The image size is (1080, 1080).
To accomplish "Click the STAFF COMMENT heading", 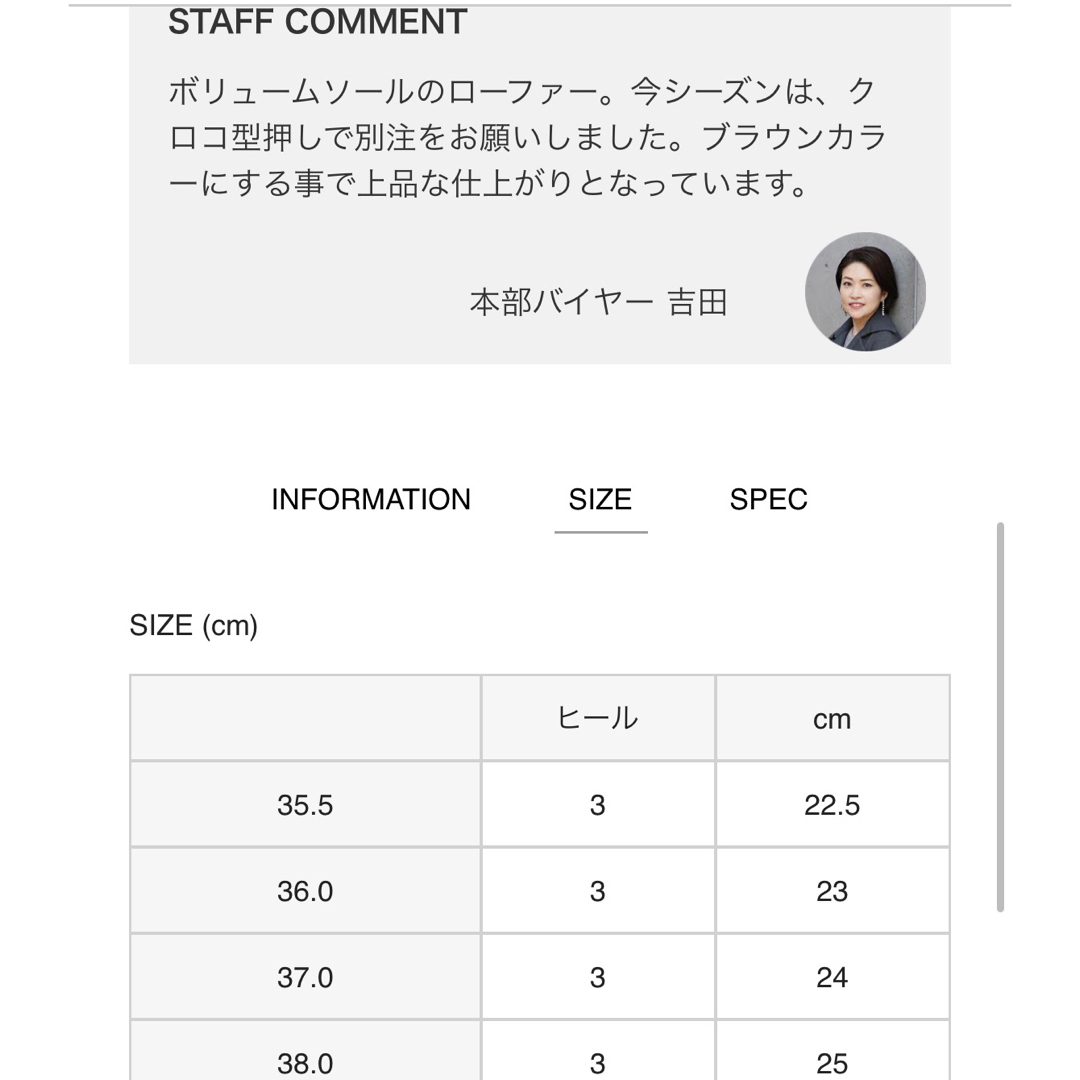I will pyautogui.click(x=318, y=22).
